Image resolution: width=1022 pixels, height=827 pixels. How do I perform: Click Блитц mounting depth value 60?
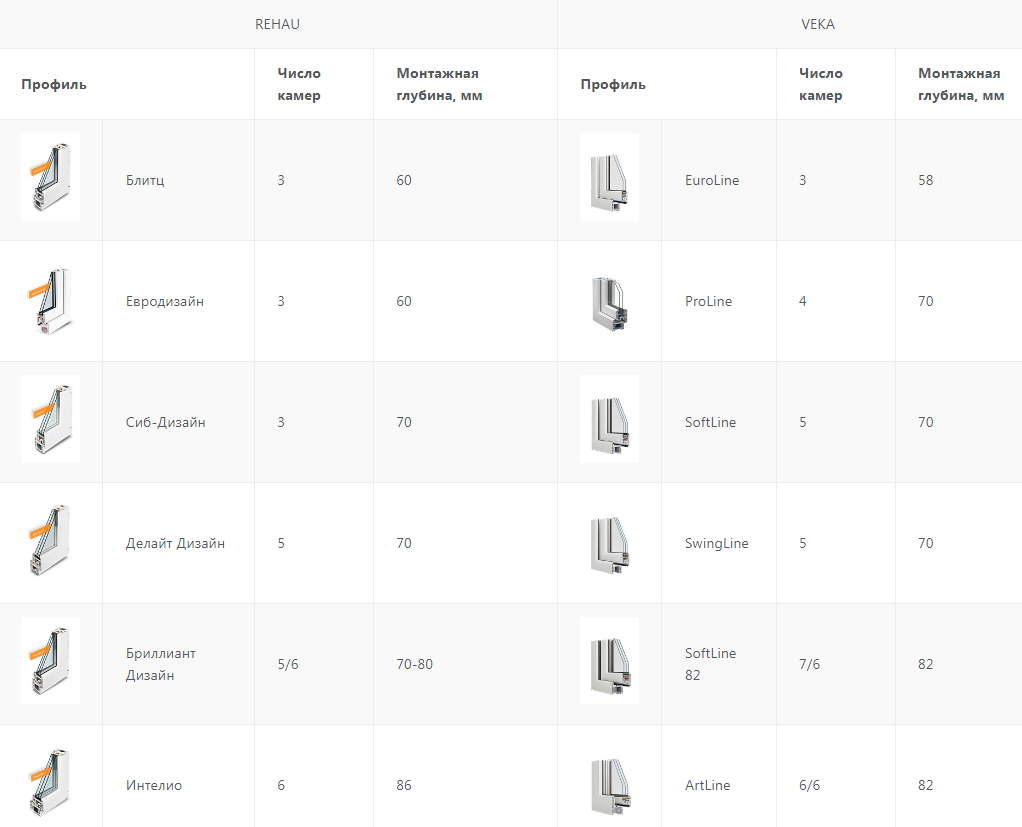(x=404, y=180)
